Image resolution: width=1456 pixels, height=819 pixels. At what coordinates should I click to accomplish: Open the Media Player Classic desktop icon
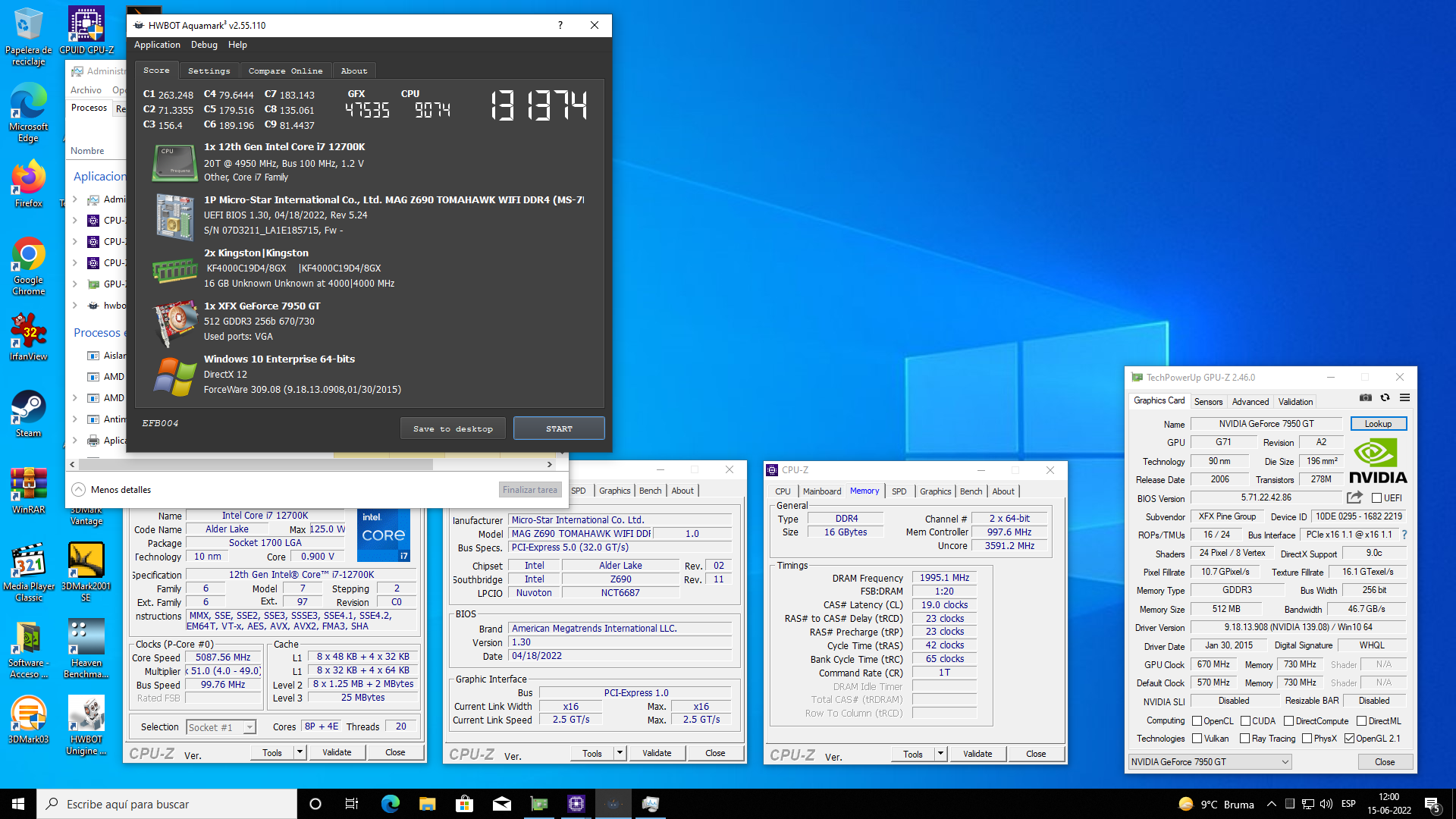click(28, 572)
